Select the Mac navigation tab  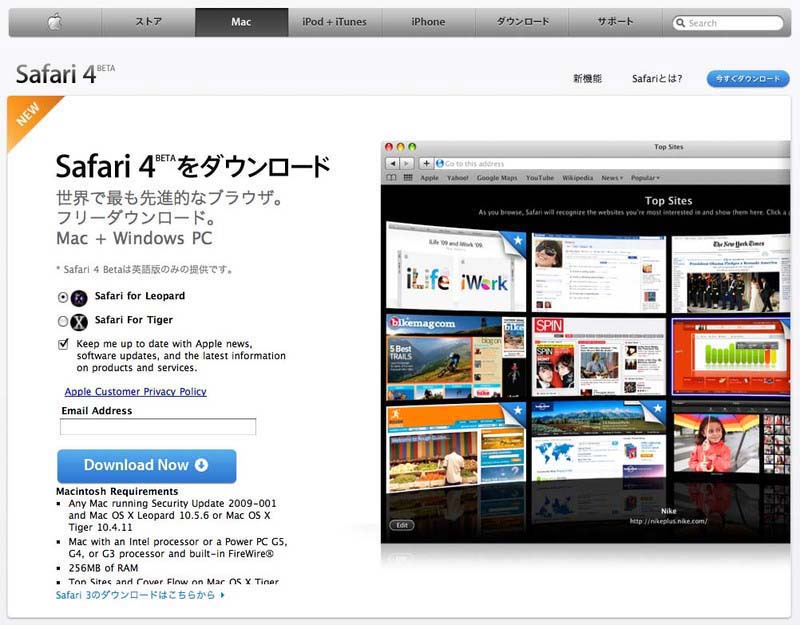click(241, 22)
